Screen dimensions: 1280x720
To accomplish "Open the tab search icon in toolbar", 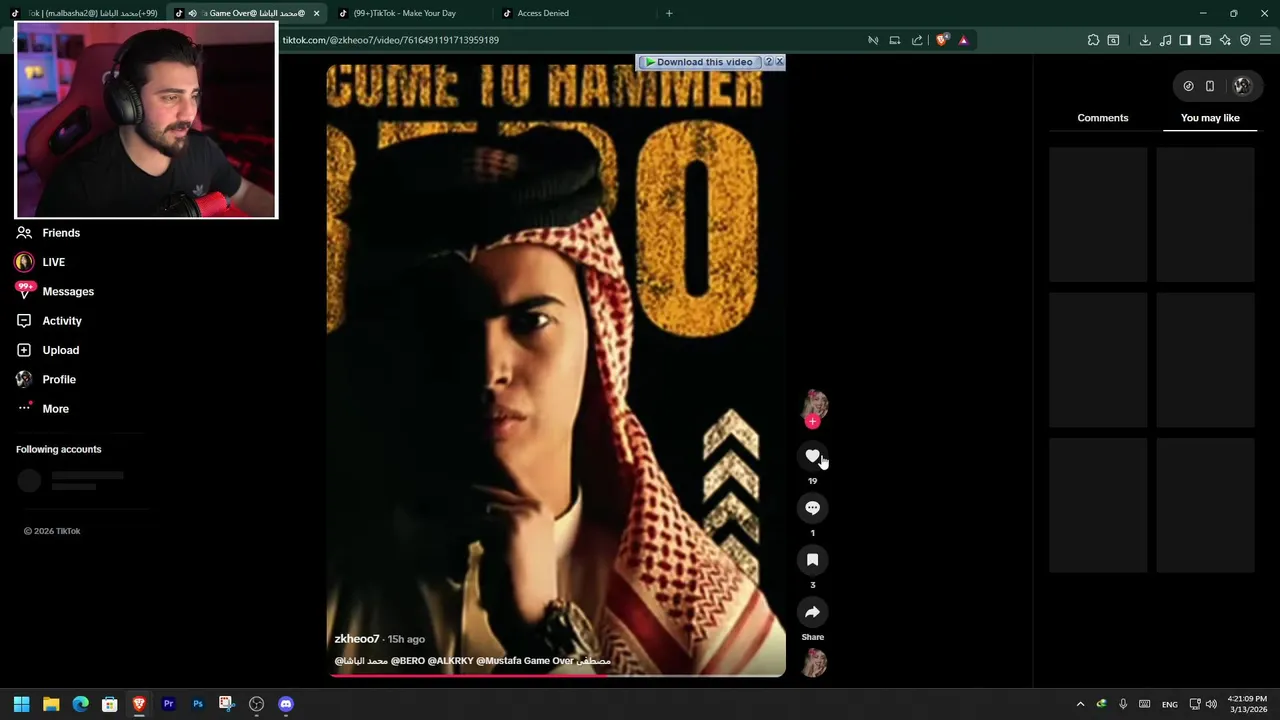I will pyautogui.click(x=1113, y=40).
